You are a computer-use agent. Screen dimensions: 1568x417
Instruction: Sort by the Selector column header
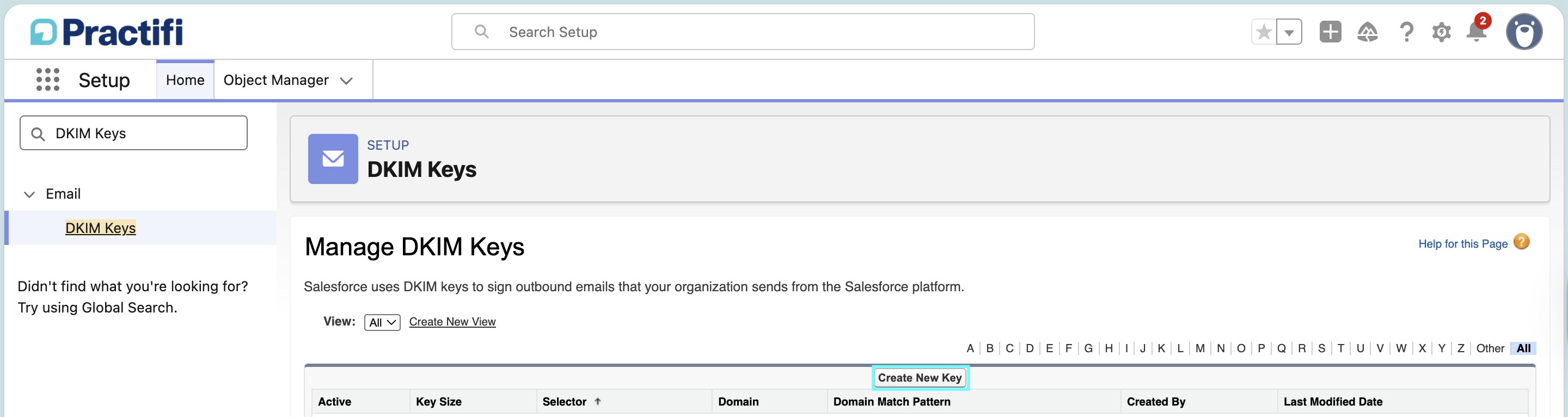[x=564, y=402]
